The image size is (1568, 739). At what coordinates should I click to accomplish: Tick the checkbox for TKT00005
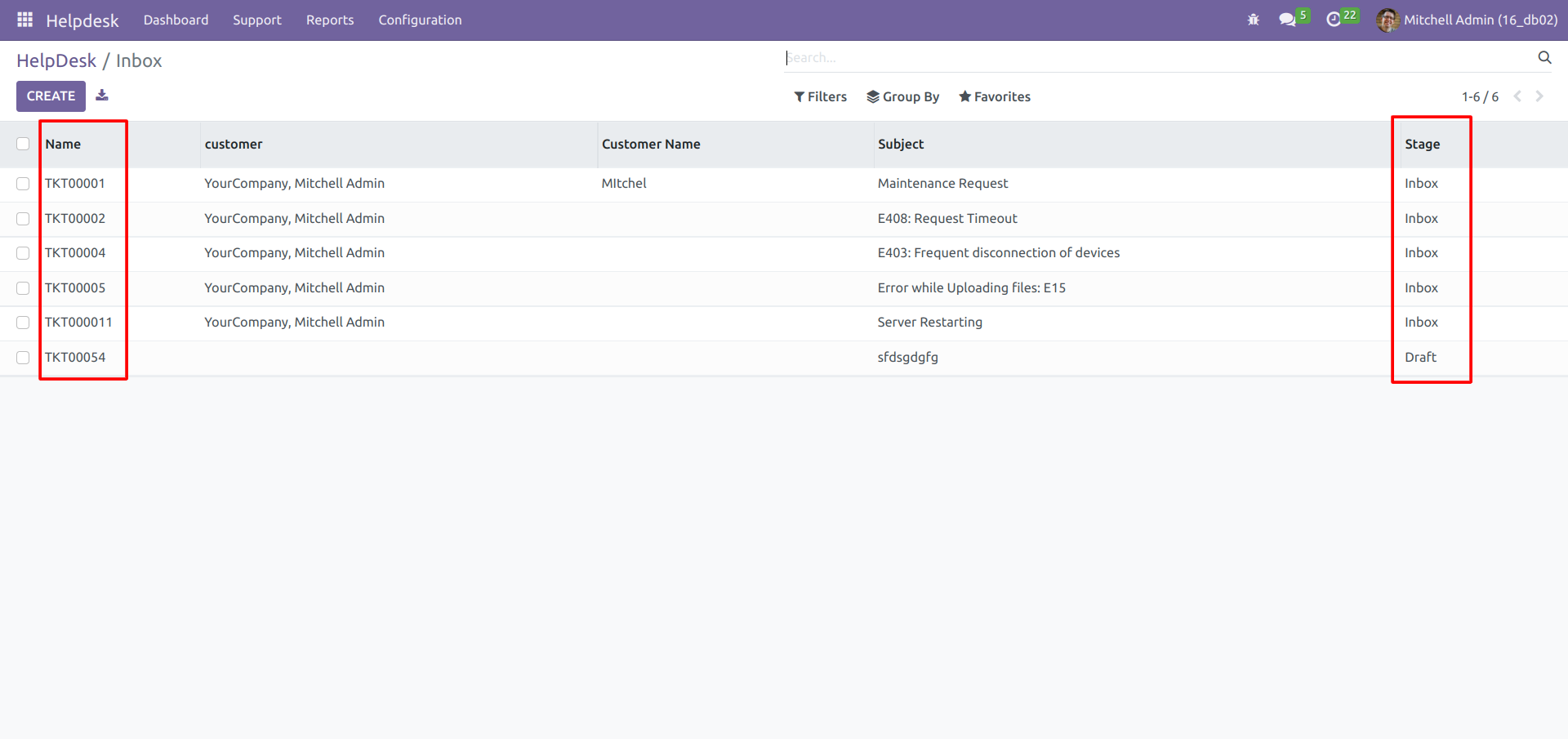(23, 288)
